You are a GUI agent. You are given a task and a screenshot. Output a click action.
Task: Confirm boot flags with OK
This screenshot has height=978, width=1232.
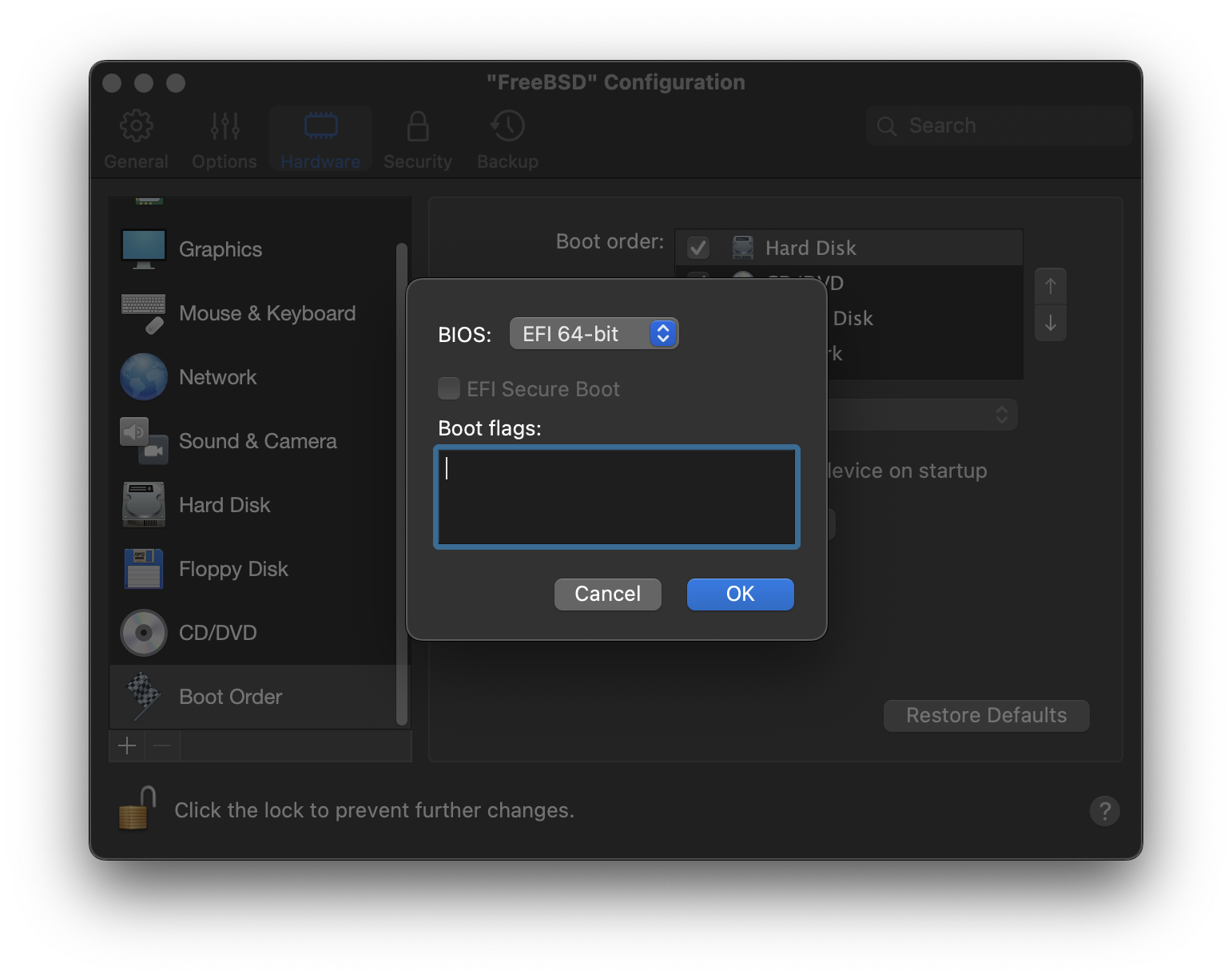739,594
